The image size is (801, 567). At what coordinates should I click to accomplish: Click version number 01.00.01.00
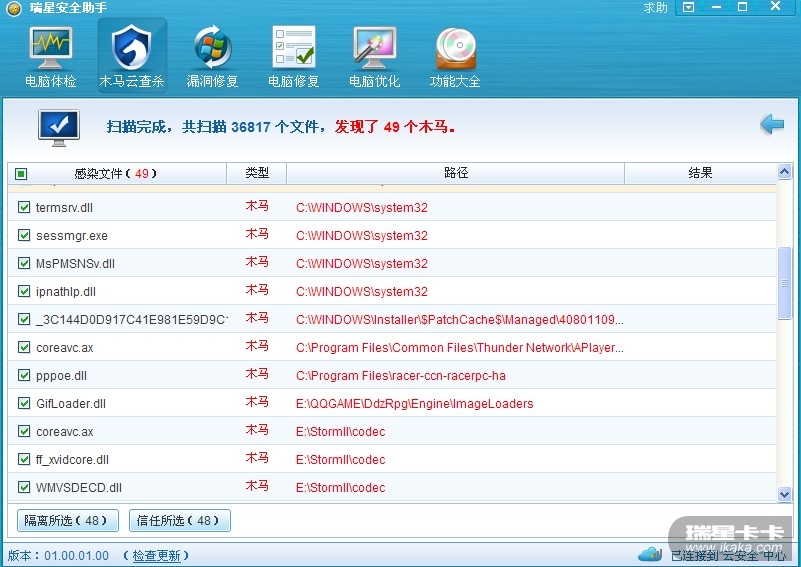pos(77,556)
